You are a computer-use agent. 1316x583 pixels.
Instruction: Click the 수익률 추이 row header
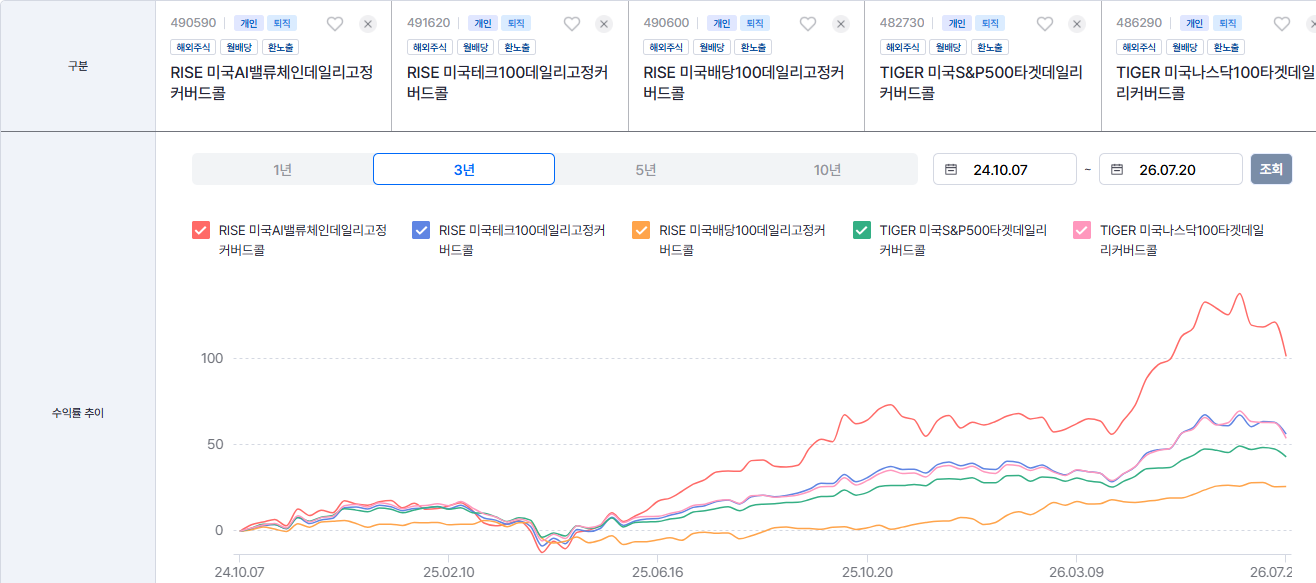pyautogui.click(x=77, y=412)
